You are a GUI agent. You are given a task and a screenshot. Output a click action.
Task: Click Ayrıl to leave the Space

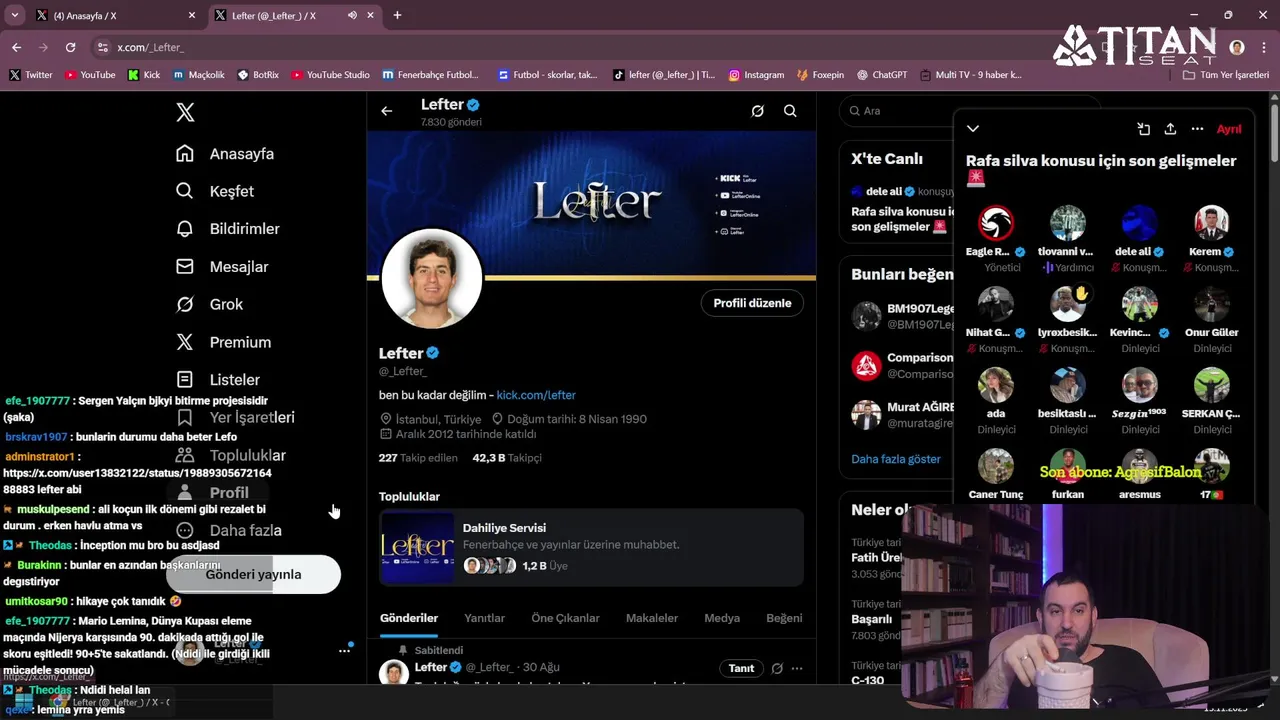coord(1229,129)
